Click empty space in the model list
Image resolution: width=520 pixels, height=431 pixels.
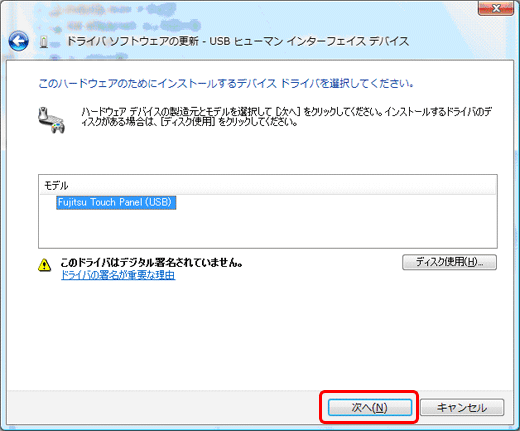coord(268,229)
